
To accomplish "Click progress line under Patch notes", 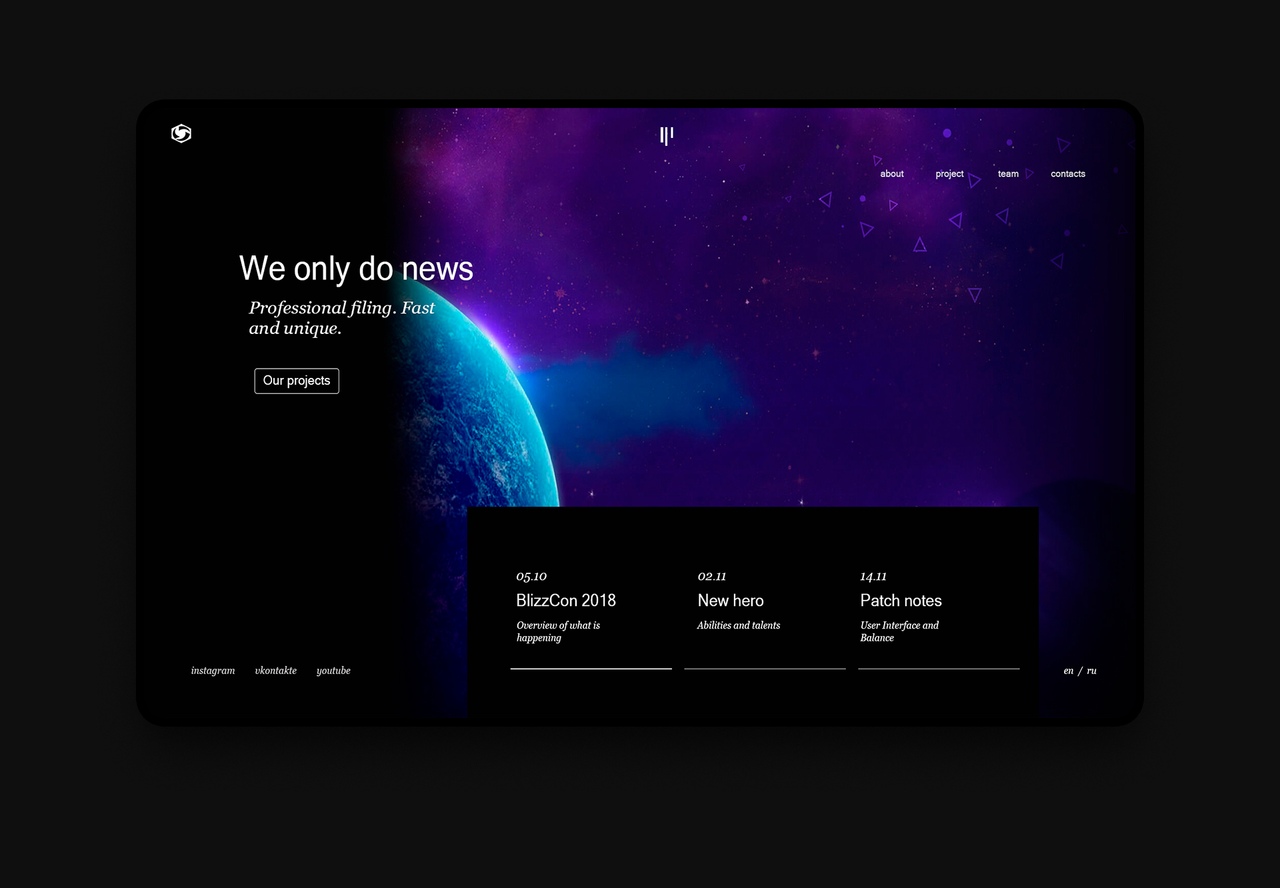I will 939,668.
